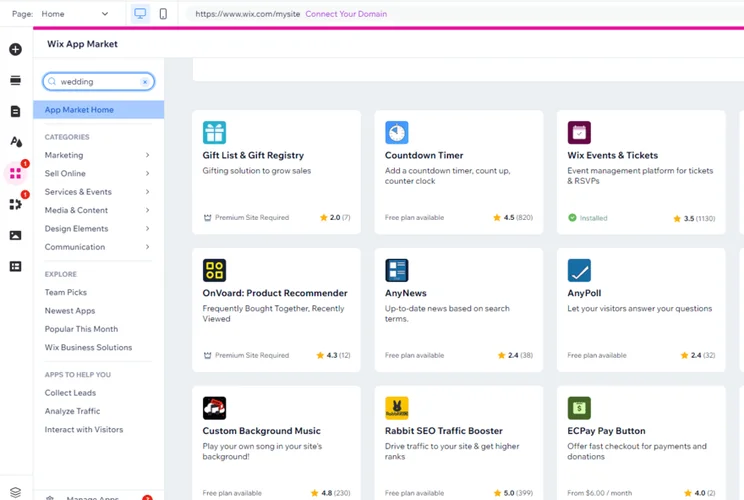Expand the Sell Online category

(97, 174)
